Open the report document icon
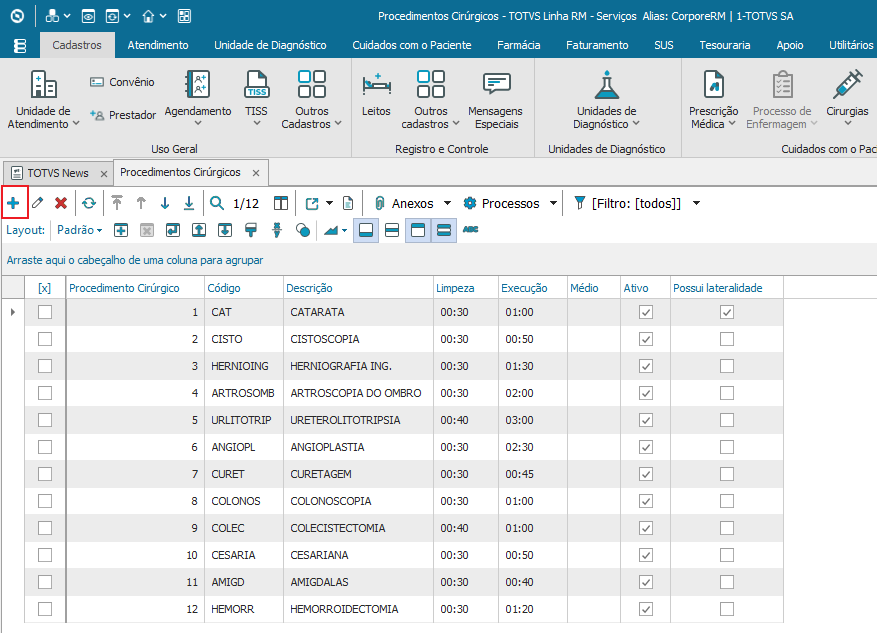This screenshot has width=877, height=633. coord(348,203)
